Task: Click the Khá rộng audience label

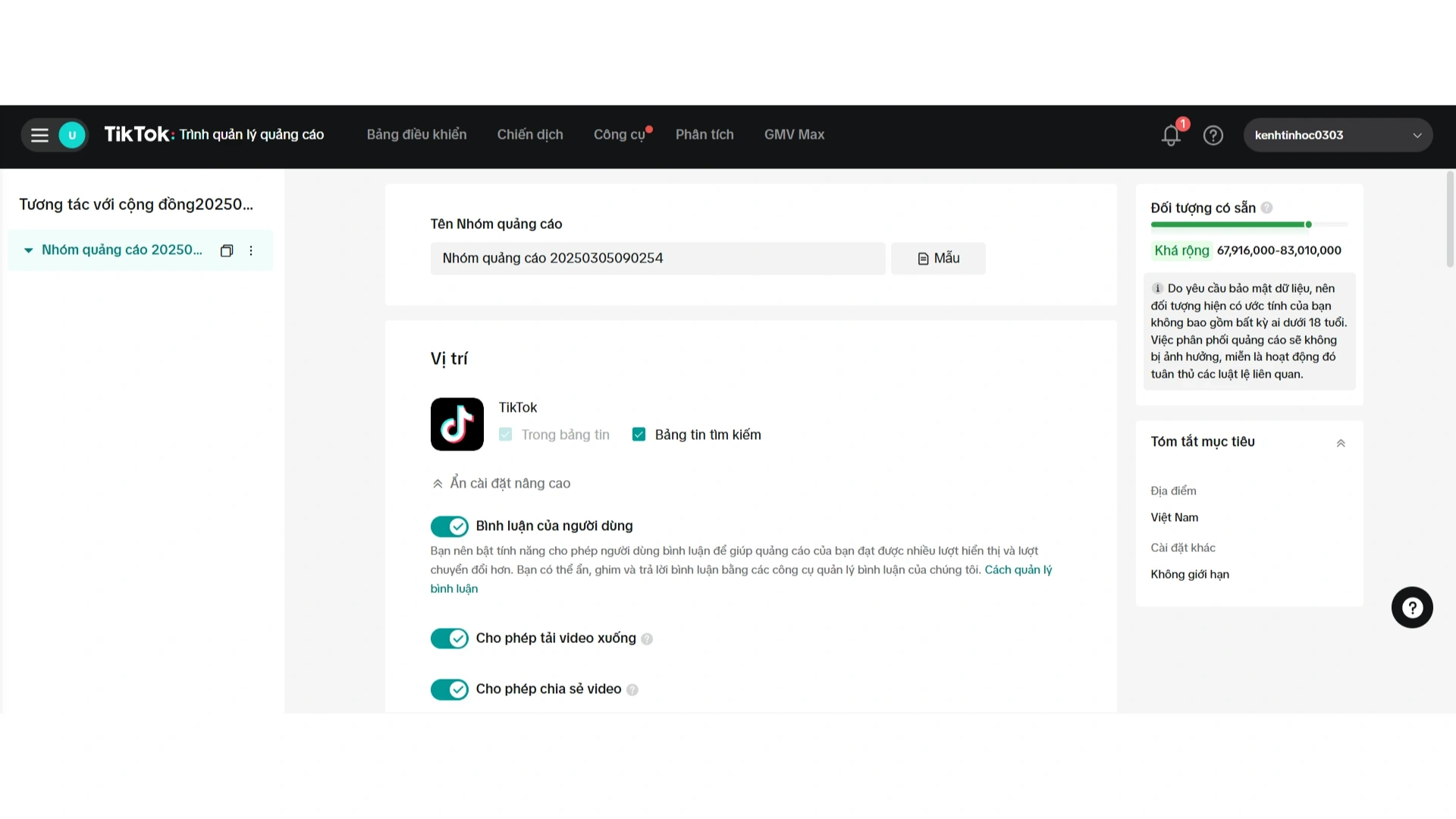Action: coord(1181,250)
